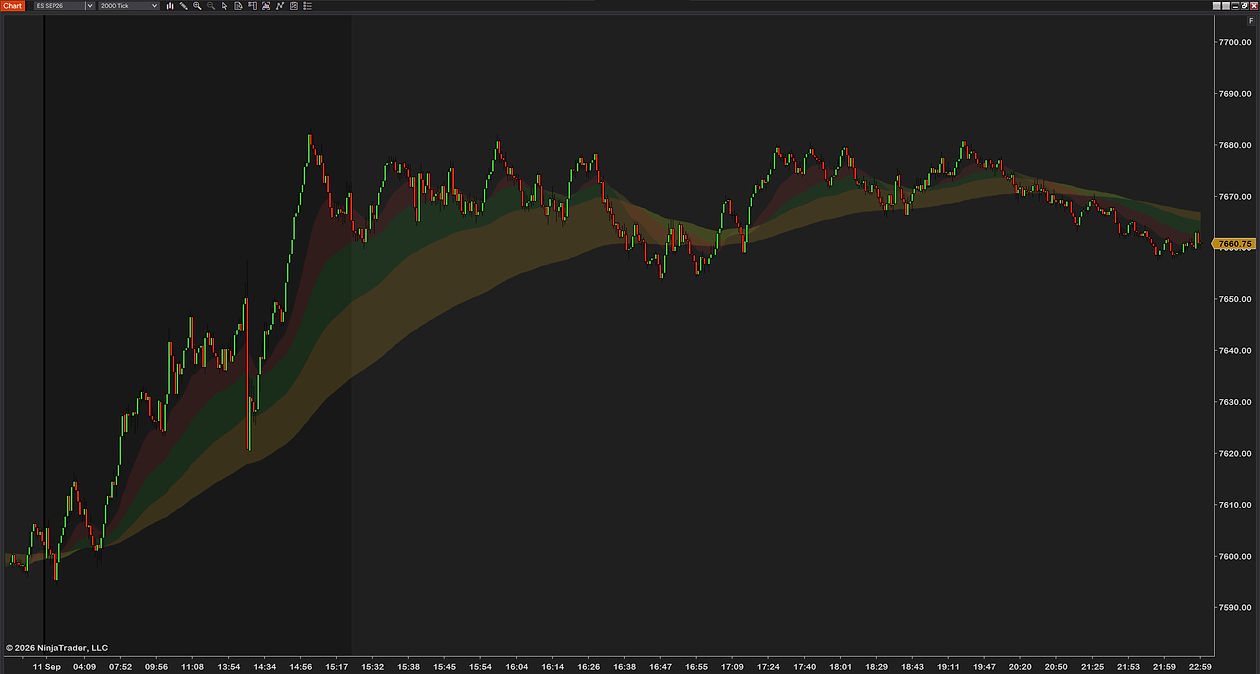Image resolution: width=1260 pixels, height=674 pixels.
Task: Click the 11 Sep date axis label
Action: [x=47, y=666]
